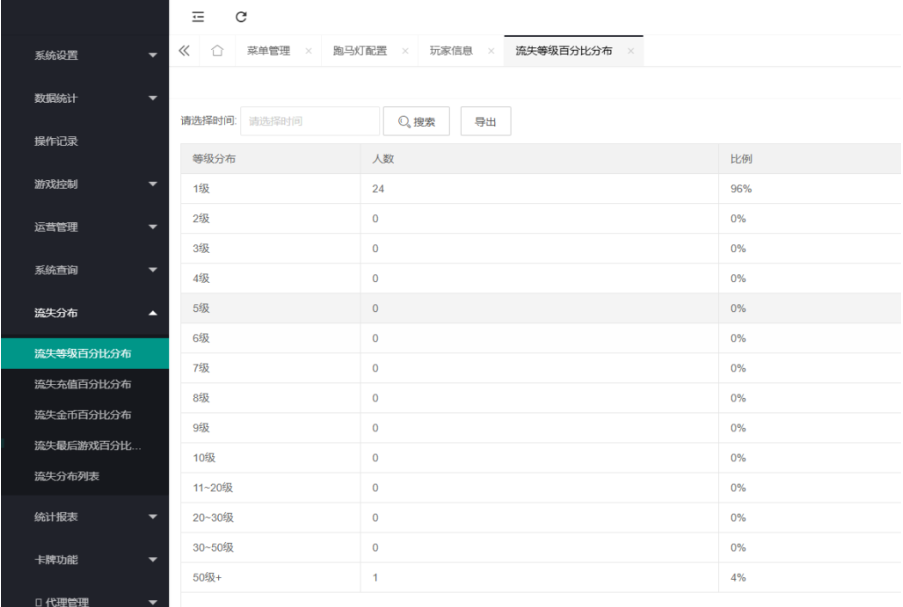The height and width of the screenshot is (607, 903).
Task: Open 操作记录 in sidebar
Action: pos(56,141)
